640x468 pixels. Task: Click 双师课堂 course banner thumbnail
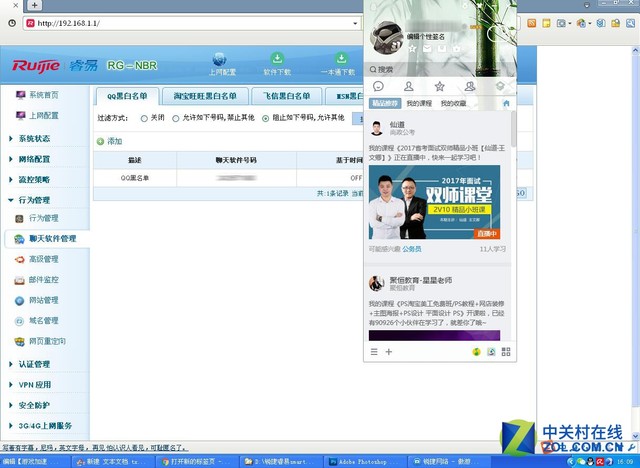(434, 202)
